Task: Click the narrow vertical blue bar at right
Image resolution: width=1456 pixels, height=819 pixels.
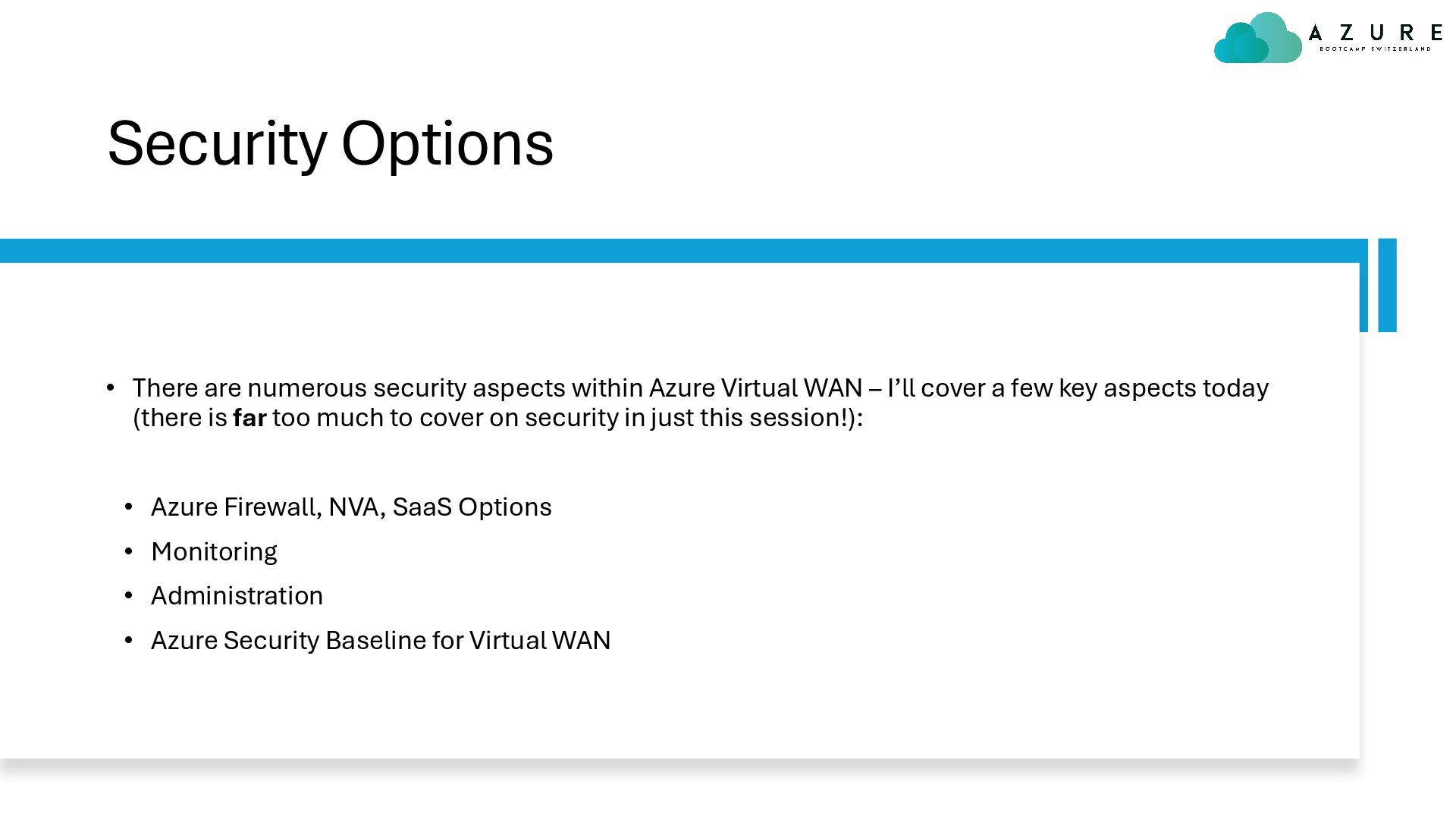Action: (1387, 285)
